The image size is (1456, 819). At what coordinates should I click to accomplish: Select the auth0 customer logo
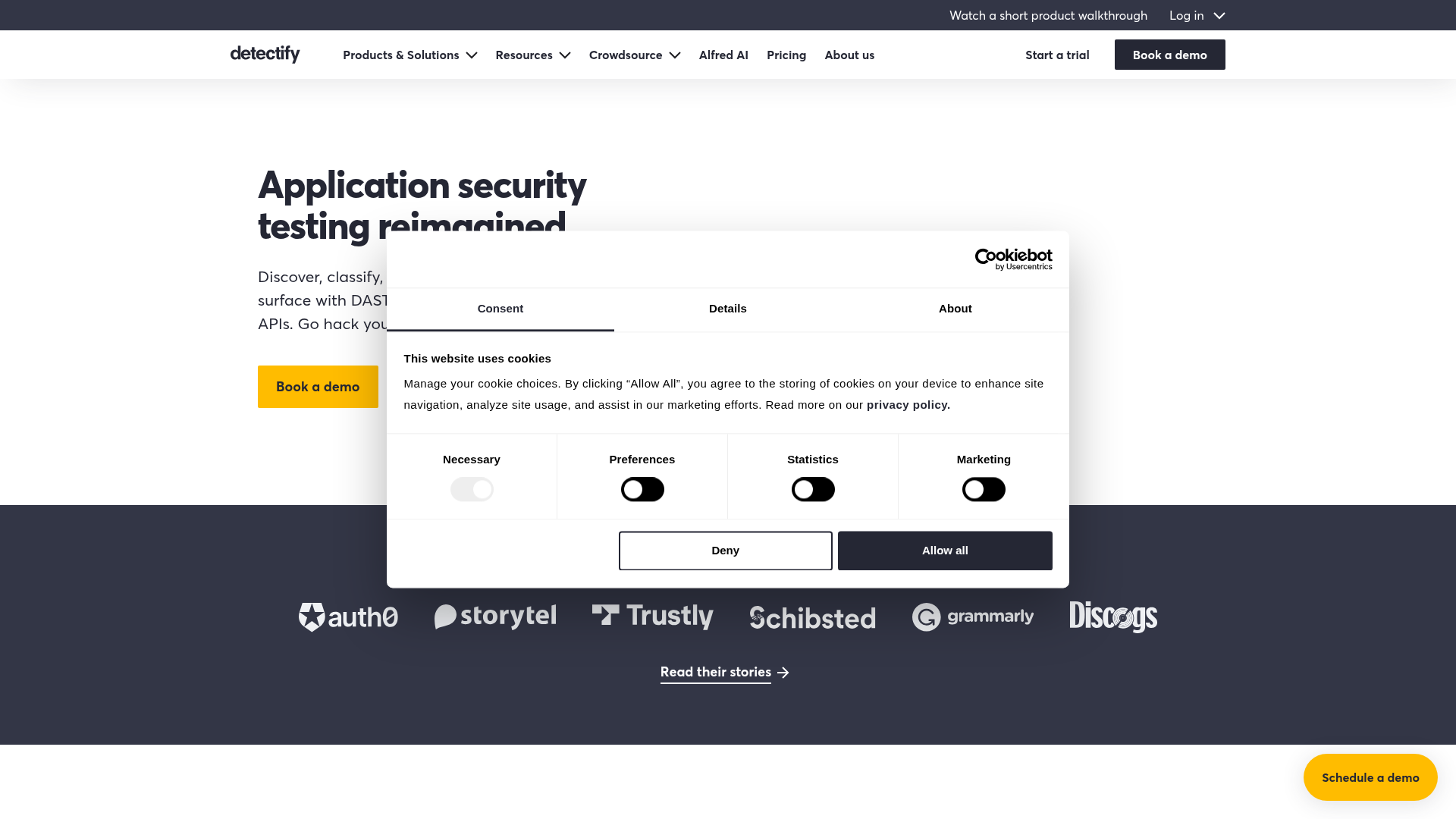(x=348, y=617)
